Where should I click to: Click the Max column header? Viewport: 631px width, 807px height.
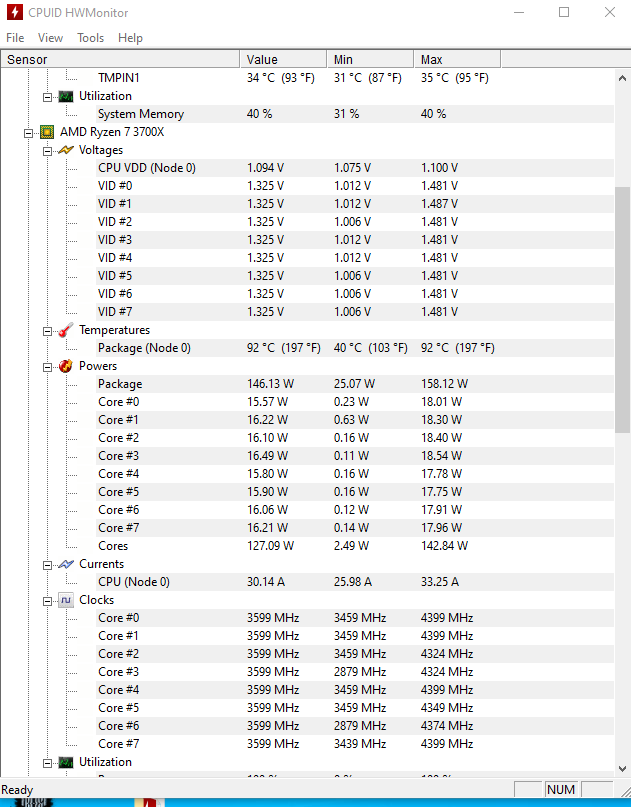click(457, 59)
